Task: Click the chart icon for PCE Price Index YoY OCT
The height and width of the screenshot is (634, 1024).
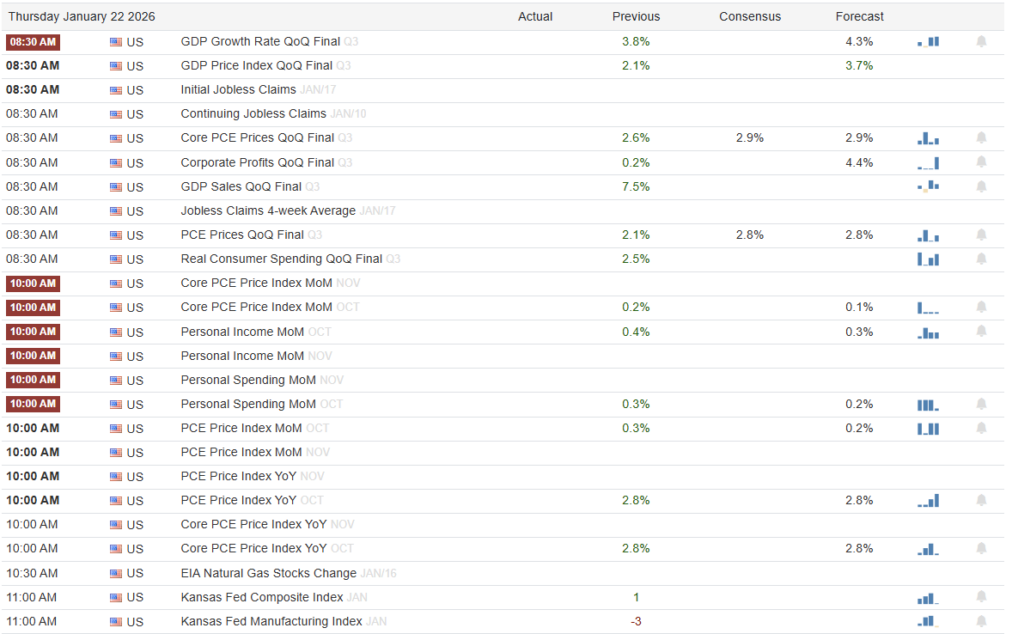Action: 928,500
